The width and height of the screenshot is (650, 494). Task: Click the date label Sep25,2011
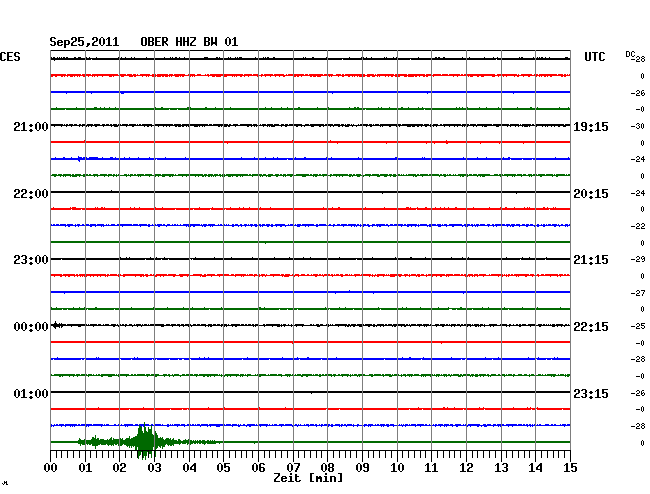[x=84, y=42]
